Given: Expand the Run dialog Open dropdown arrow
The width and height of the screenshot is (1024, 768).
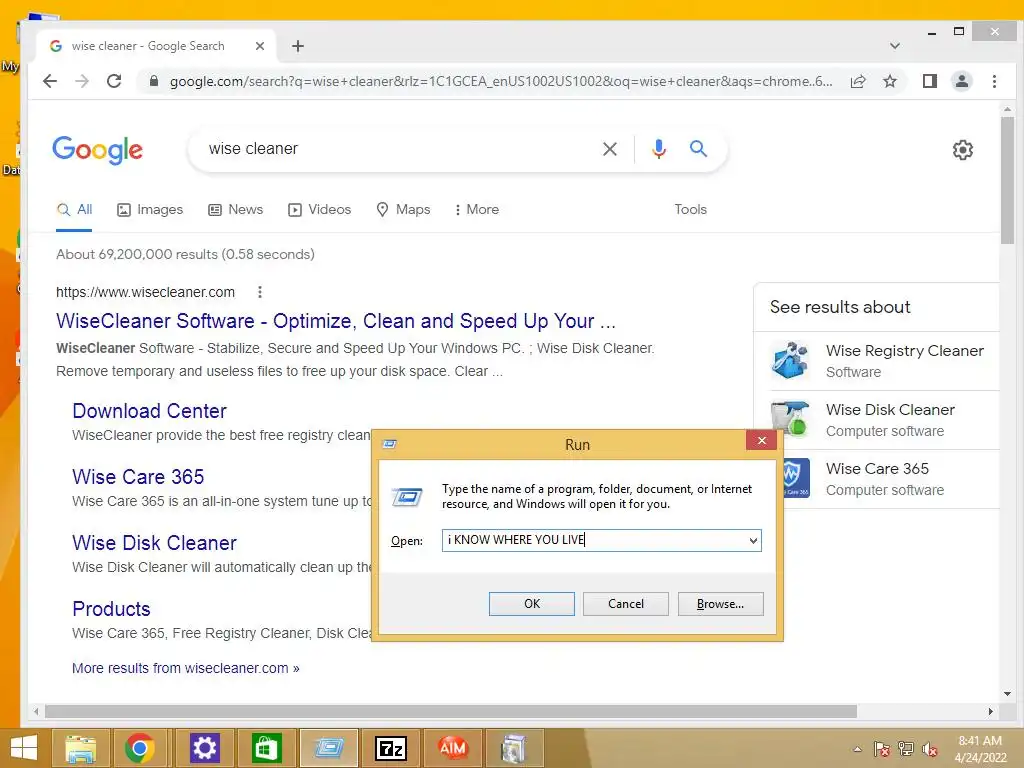Looking at the screenshot, I should coord(753,541).
